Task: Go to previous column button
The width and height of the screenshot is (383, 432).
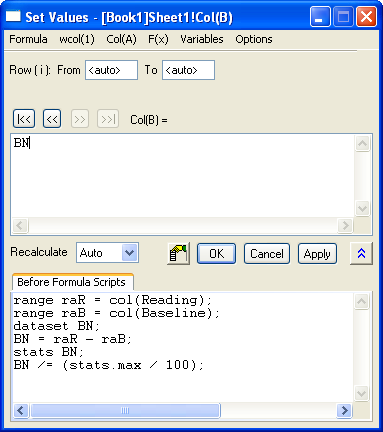Action: pyautogui.click(x=52, y=119)
